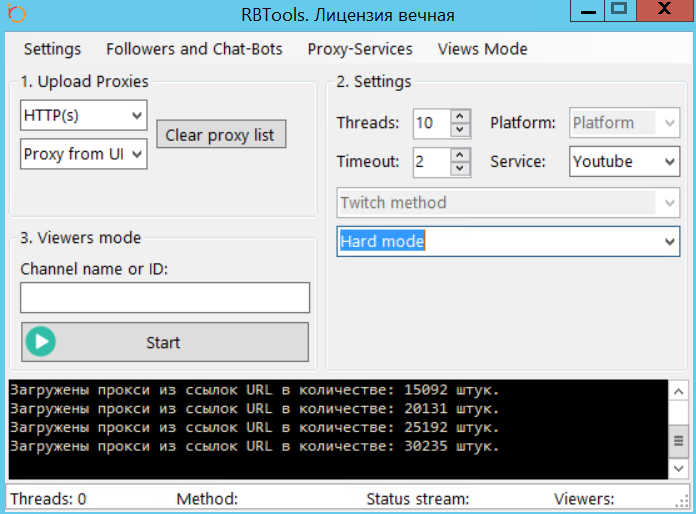Increase Threads value with up arrow
Viewport: 696px width, 514px height.
click(460, 116)
